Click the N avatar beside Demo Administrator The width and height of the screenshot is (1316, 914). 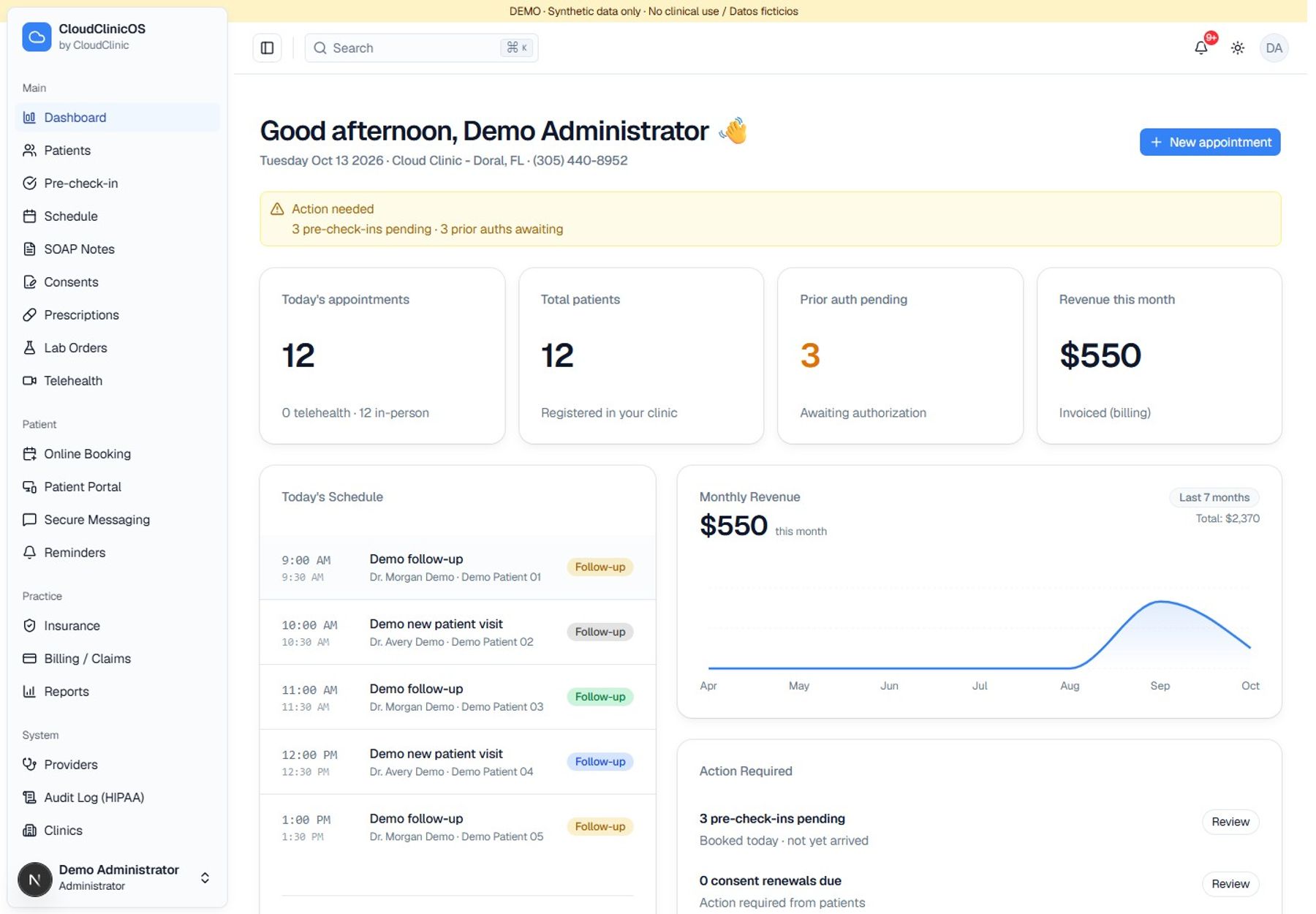[x=34, y=879]
